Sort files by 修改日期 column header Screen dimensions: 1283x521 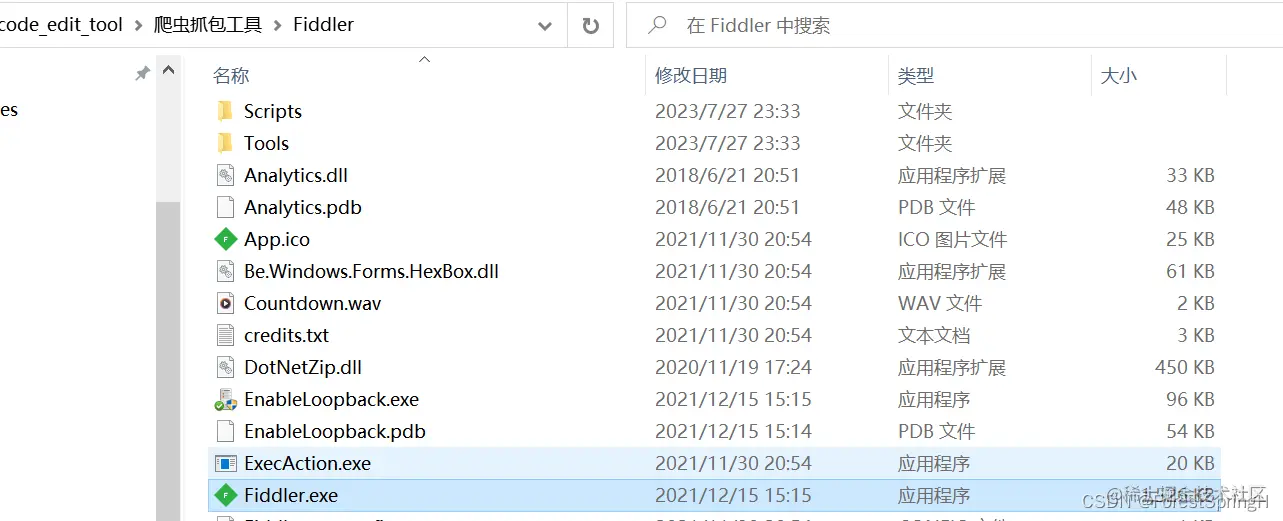pyautogui.click(x=691, y=75)
